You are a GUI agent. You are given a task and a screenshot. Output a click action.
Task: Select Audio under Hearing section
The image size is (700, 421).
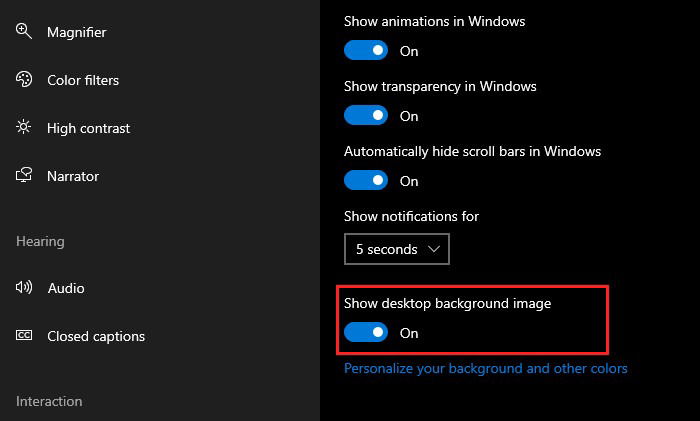[66, 288]
